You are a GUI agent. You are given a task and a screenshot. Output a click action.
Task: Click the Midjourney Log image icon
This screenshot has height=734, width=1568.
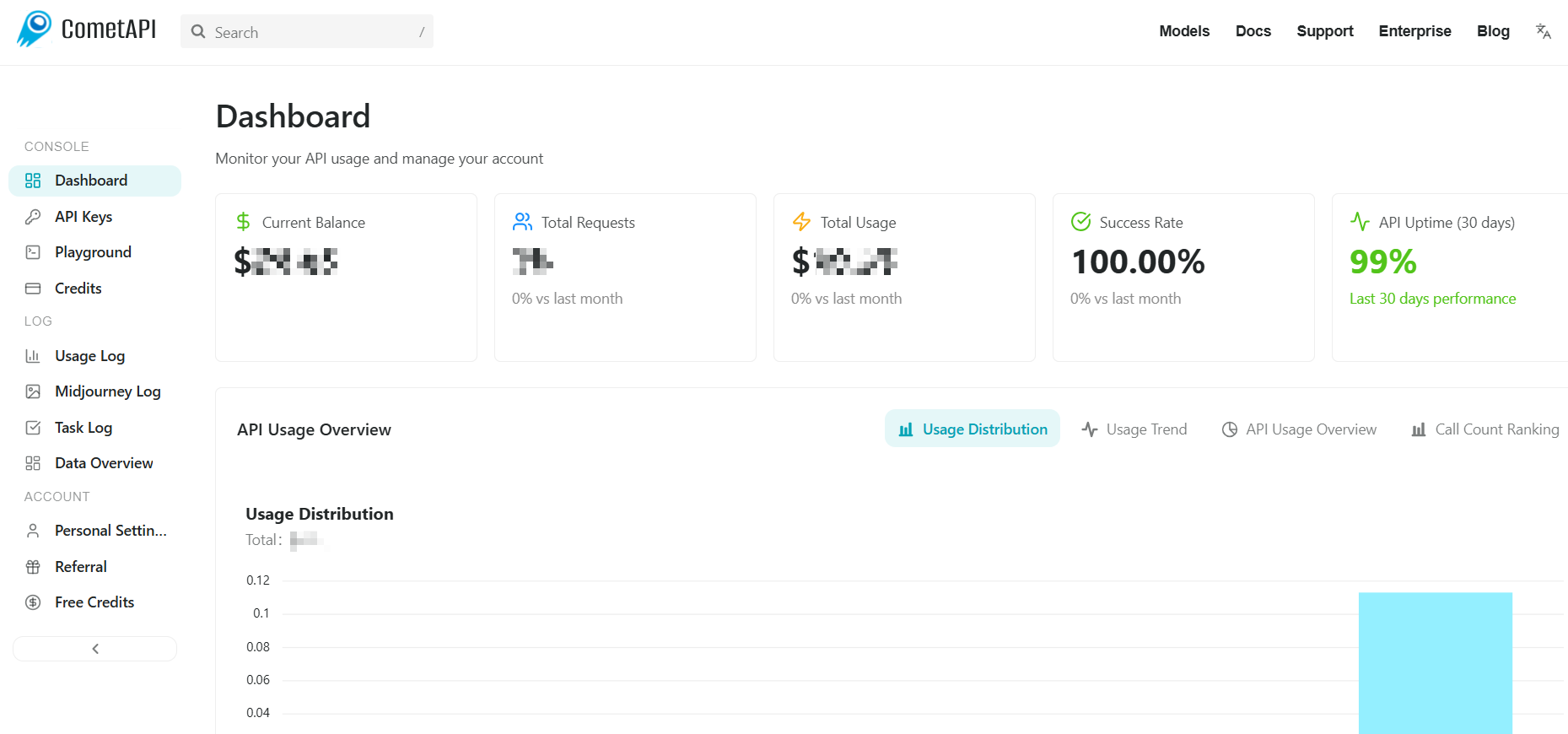pyautogui.click(x=33, y=391)
